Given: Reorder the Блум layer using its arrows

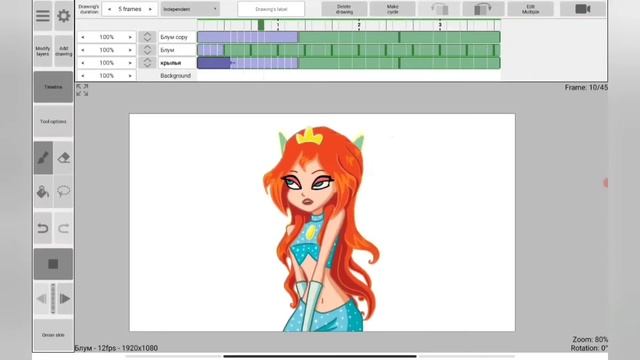Looking at the screenshot, I should tap(147, 50).
